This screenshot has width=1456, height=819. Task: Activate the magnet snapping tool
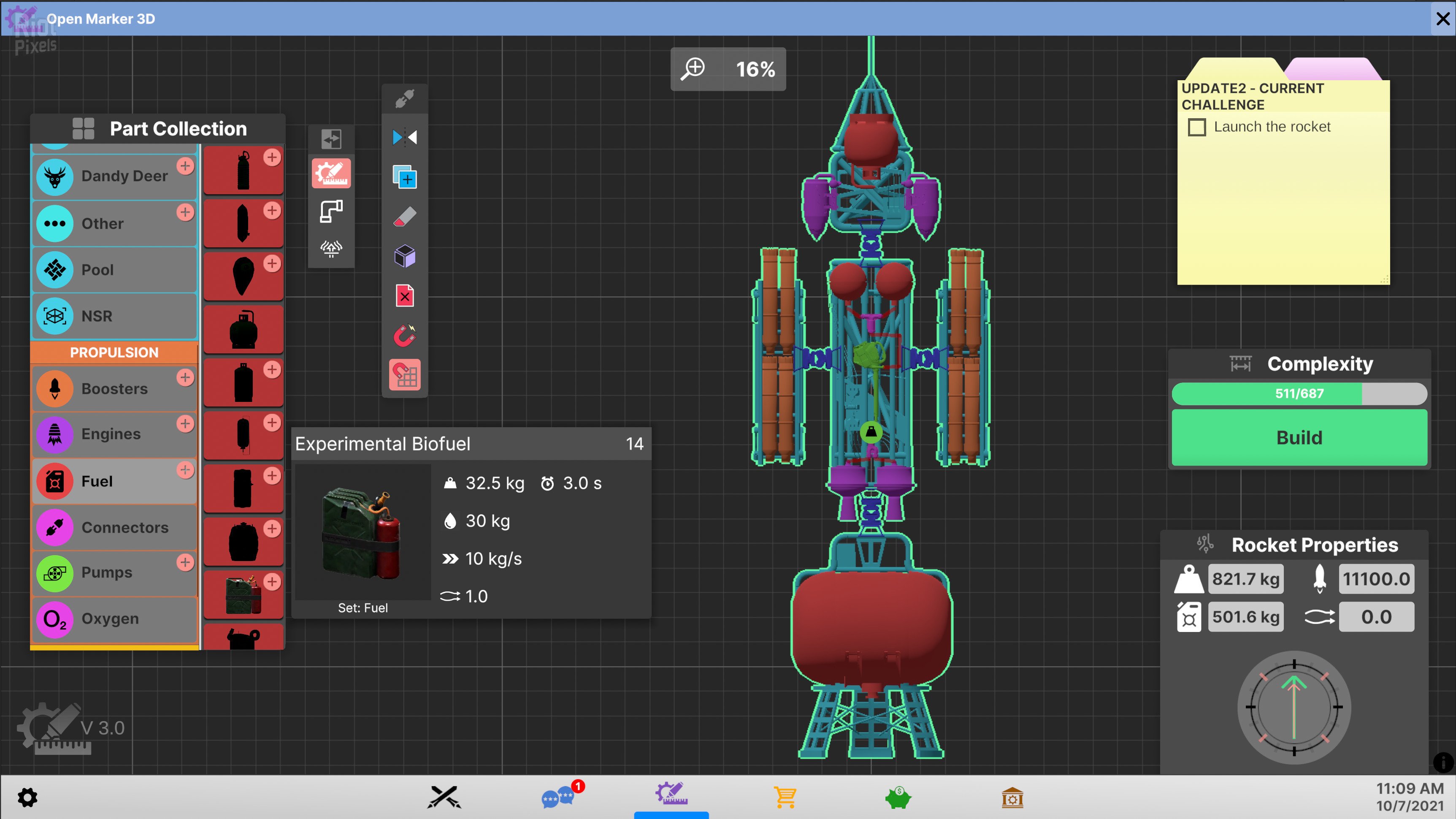405,336
